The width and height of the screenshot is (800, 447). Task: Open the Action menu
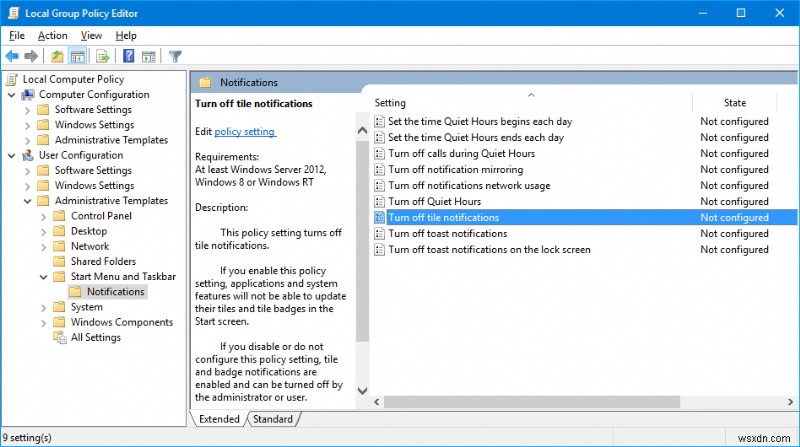(53, 36)
